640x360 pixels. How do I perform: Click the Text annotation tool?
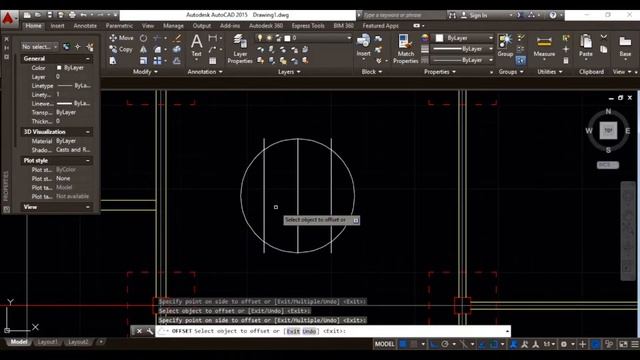coord(196,46)
